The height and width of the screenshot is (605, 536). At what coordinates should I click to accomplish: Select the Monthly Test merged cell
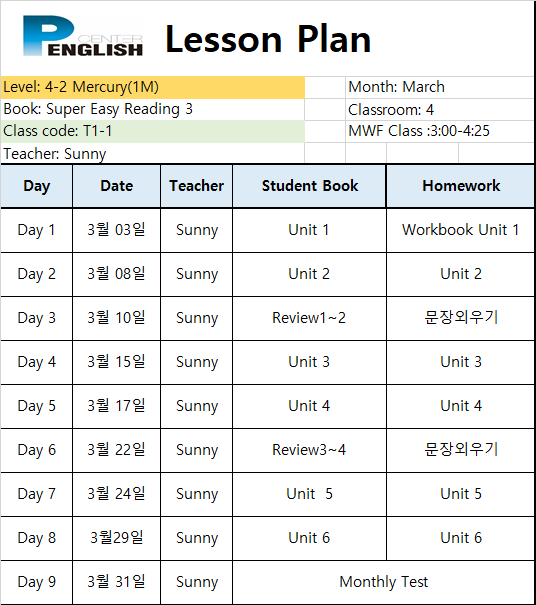click(384, 582)
